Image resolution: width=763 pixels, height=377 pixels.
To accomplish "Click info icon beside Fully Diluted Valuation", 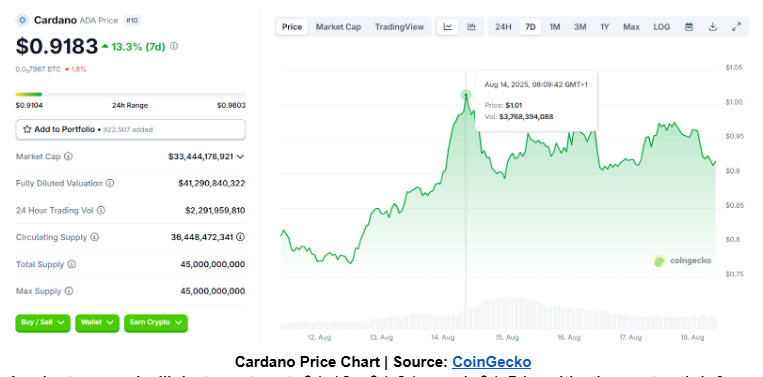I will click(110, 183).
